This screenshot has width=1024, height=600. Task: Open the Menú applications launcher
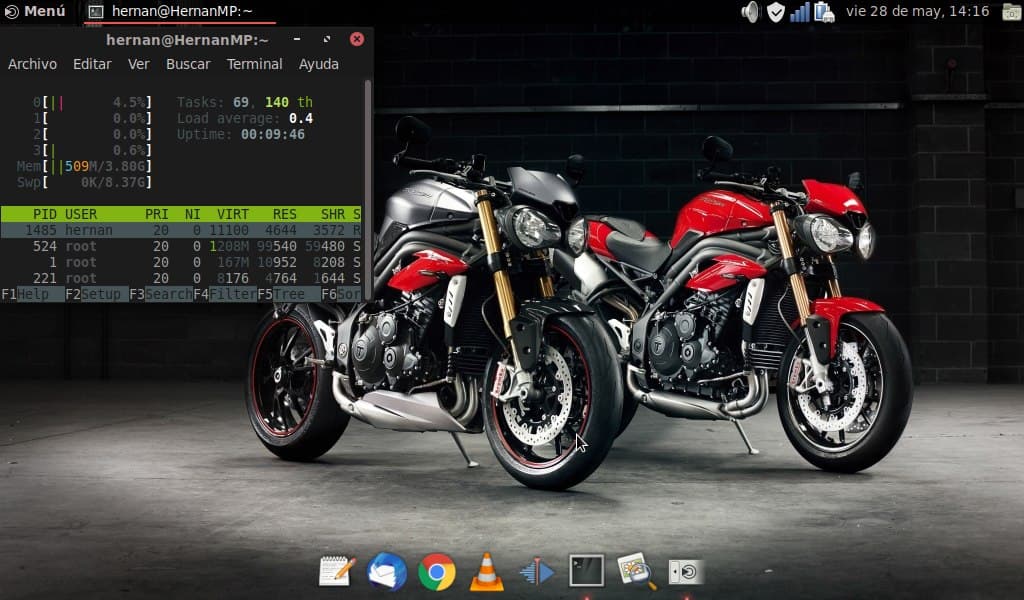(x=34, y=11)
